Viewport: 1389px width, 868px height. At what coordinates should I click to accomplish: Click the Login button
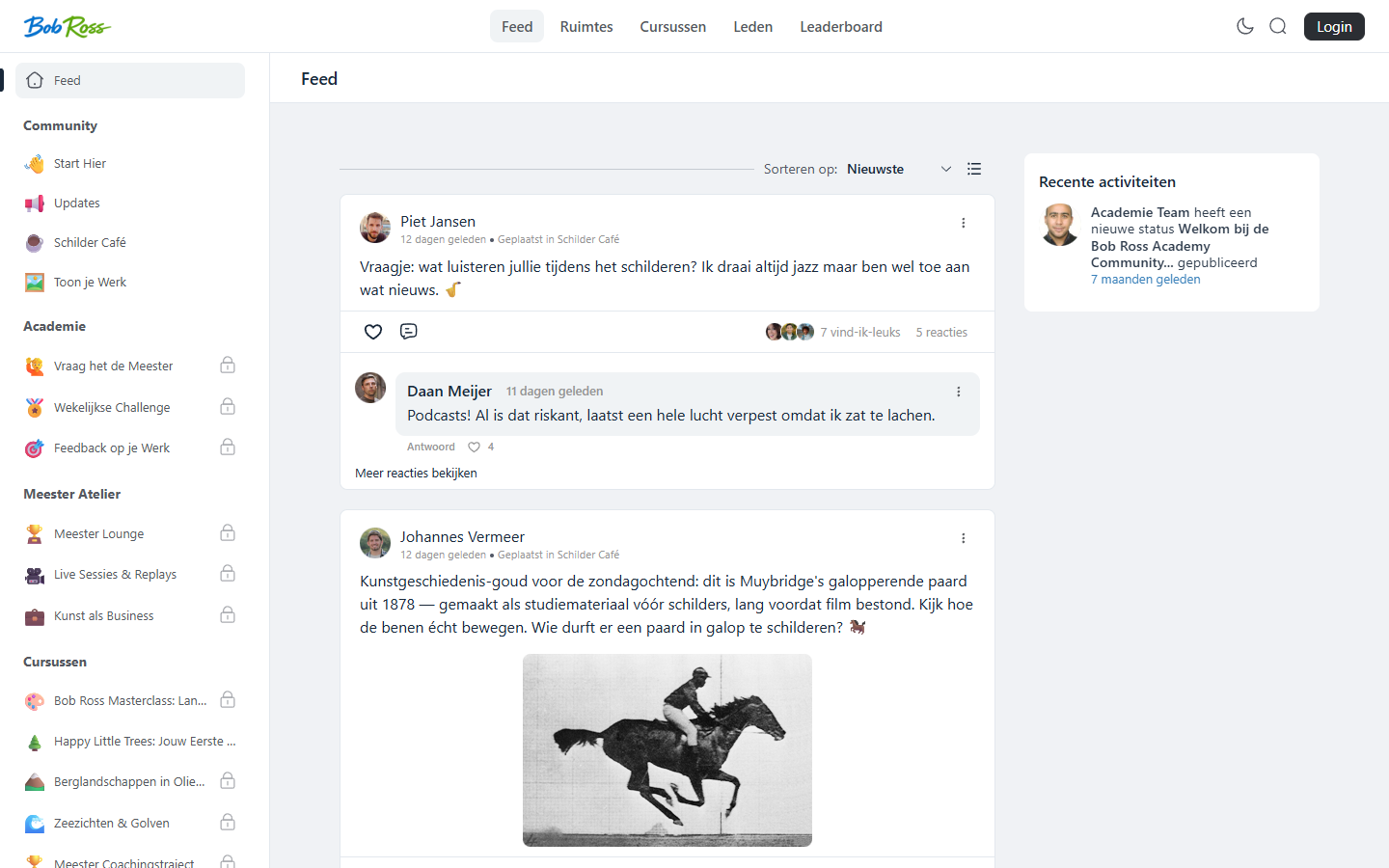tap(1334, 26)
